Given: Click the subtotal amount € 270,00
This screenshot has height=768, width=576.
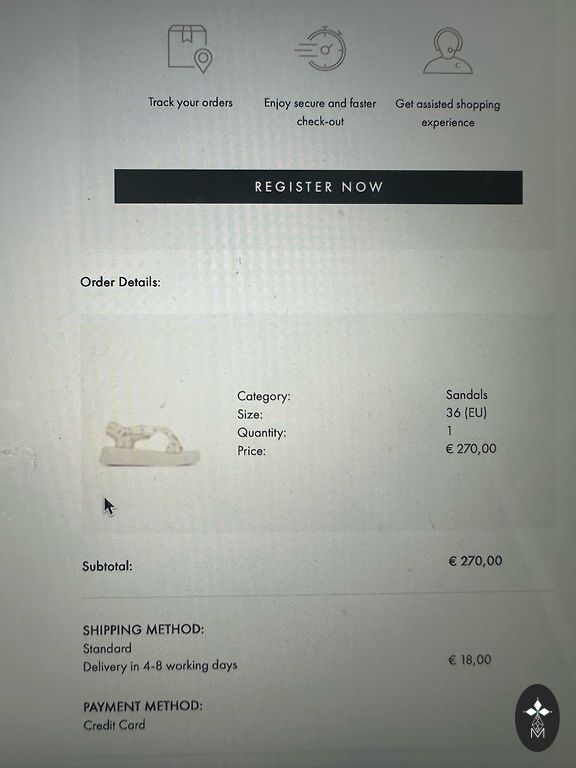Looking at the screenshot, I should coord(475,560).
